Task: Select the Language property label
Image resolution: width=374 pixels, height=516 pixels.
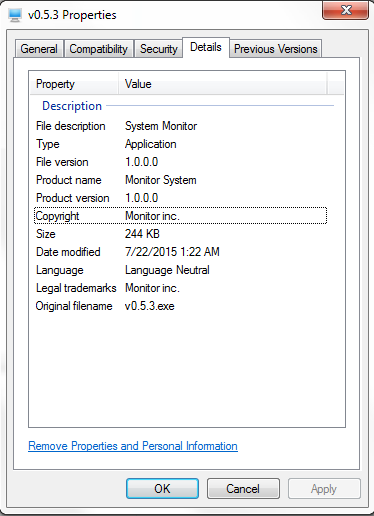Action: pyautogui.click(x=60, y=270)
